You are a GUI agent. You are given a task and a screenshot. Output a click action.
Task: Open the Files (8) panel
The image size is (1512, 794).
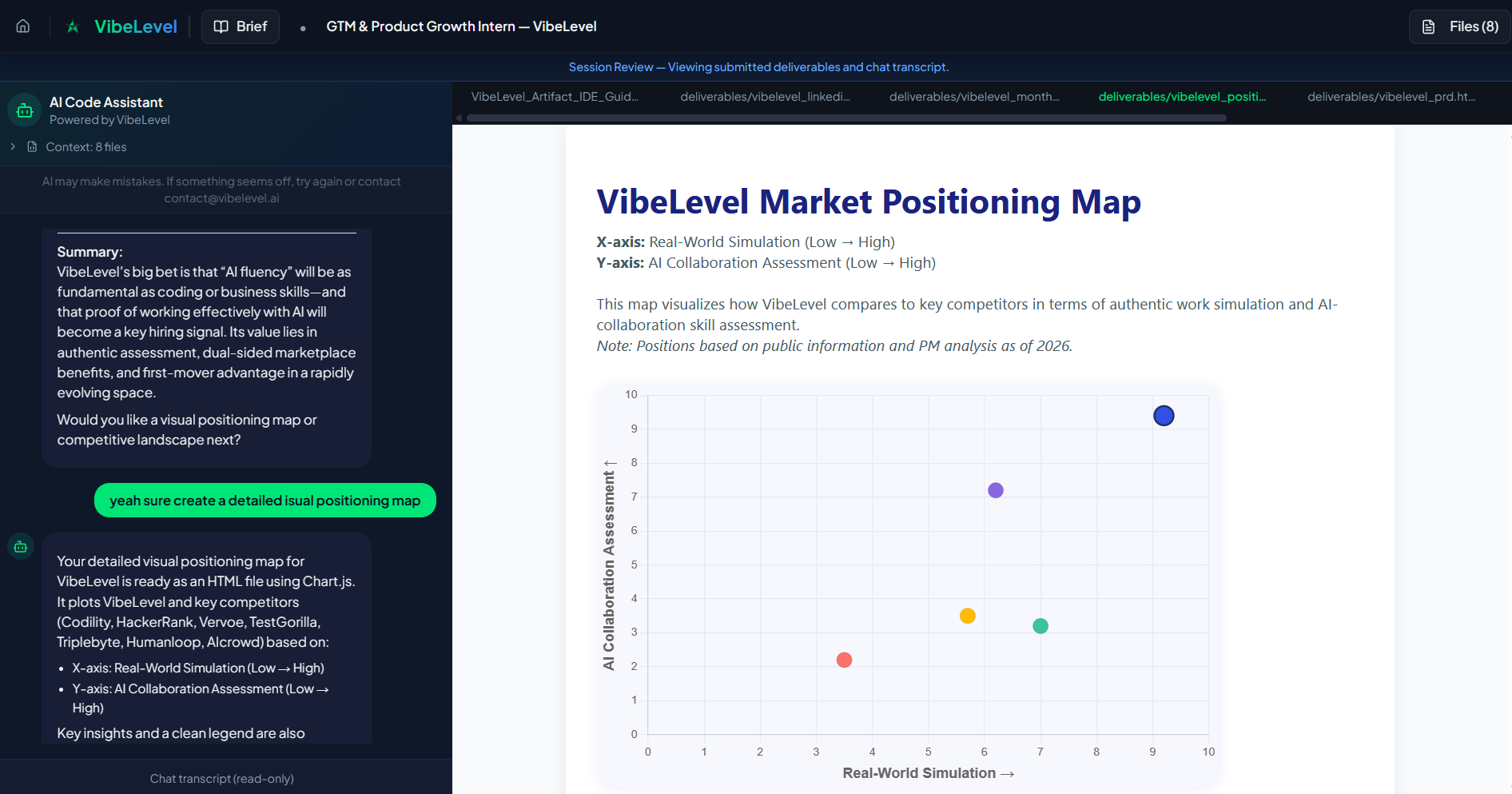1459,26
